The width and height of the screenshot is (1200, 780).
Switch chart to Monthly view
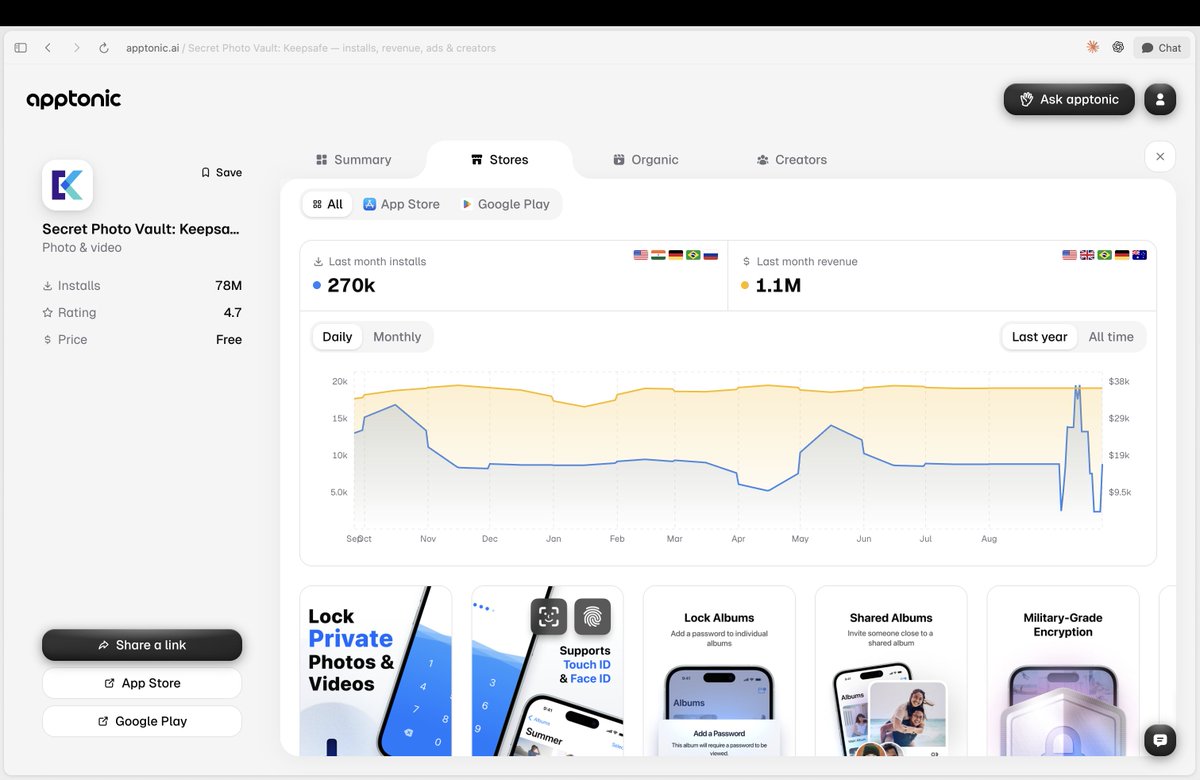tap(397, 337)
